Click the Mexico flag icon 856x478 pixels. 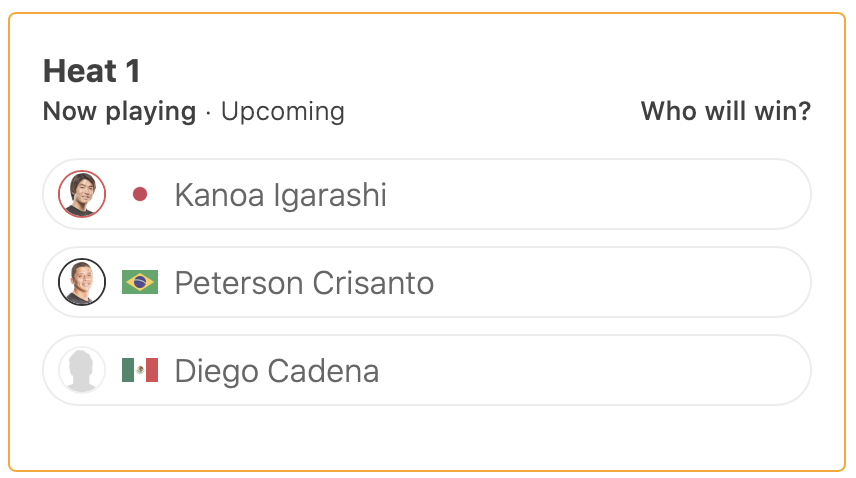click(140, 371)
